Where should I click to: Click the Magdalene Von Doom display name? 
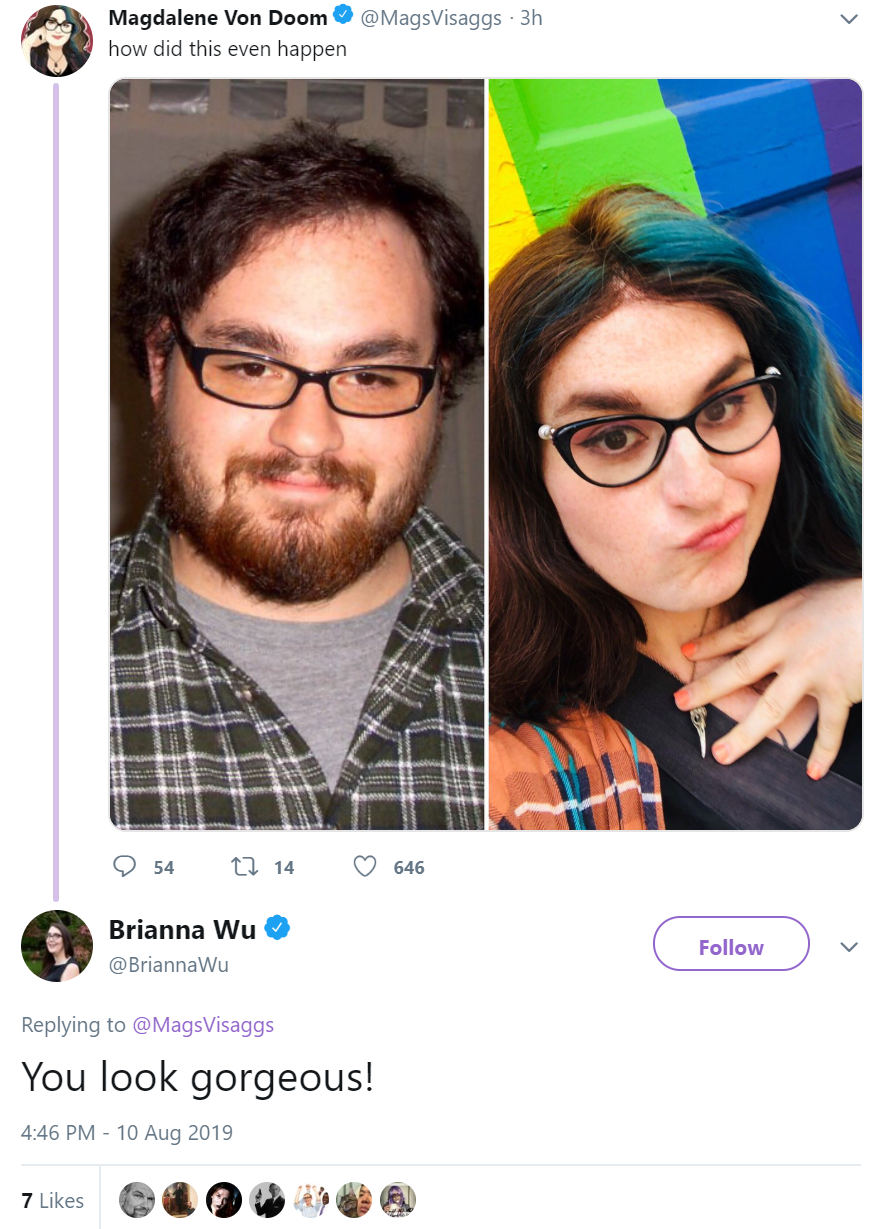click(218, 18)
